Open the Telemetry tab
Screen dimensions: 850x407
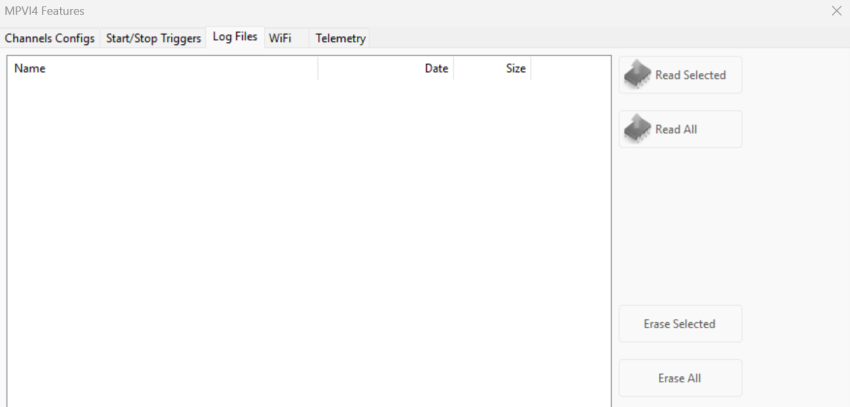340,38
